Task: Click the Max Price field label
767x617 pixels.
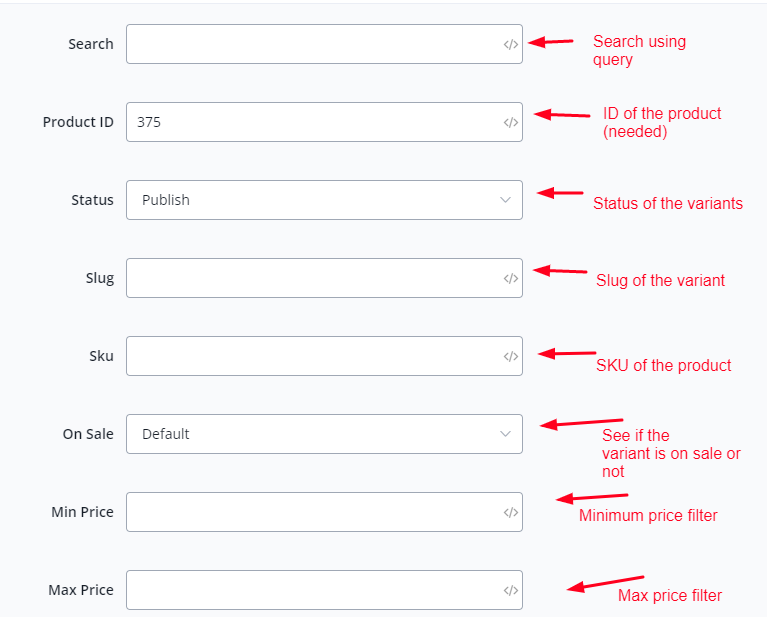Action: [x=81, y=590]
